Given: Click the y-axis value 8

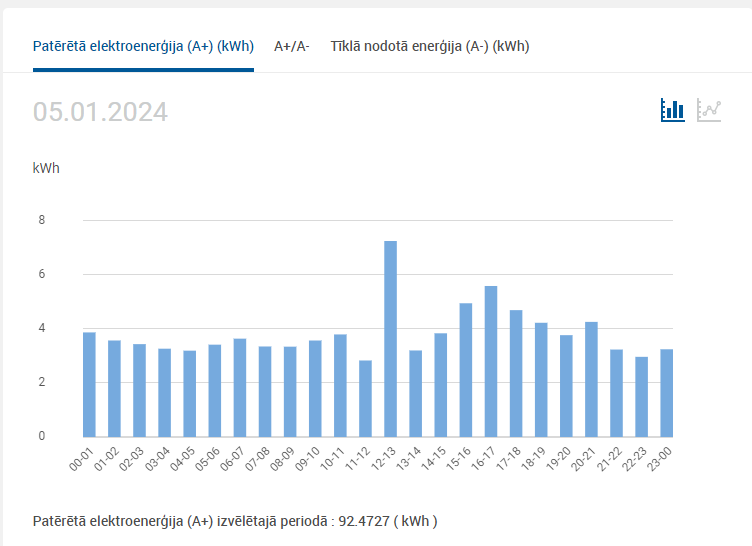Looking at the screenshot, I should [x=42, y=220].
